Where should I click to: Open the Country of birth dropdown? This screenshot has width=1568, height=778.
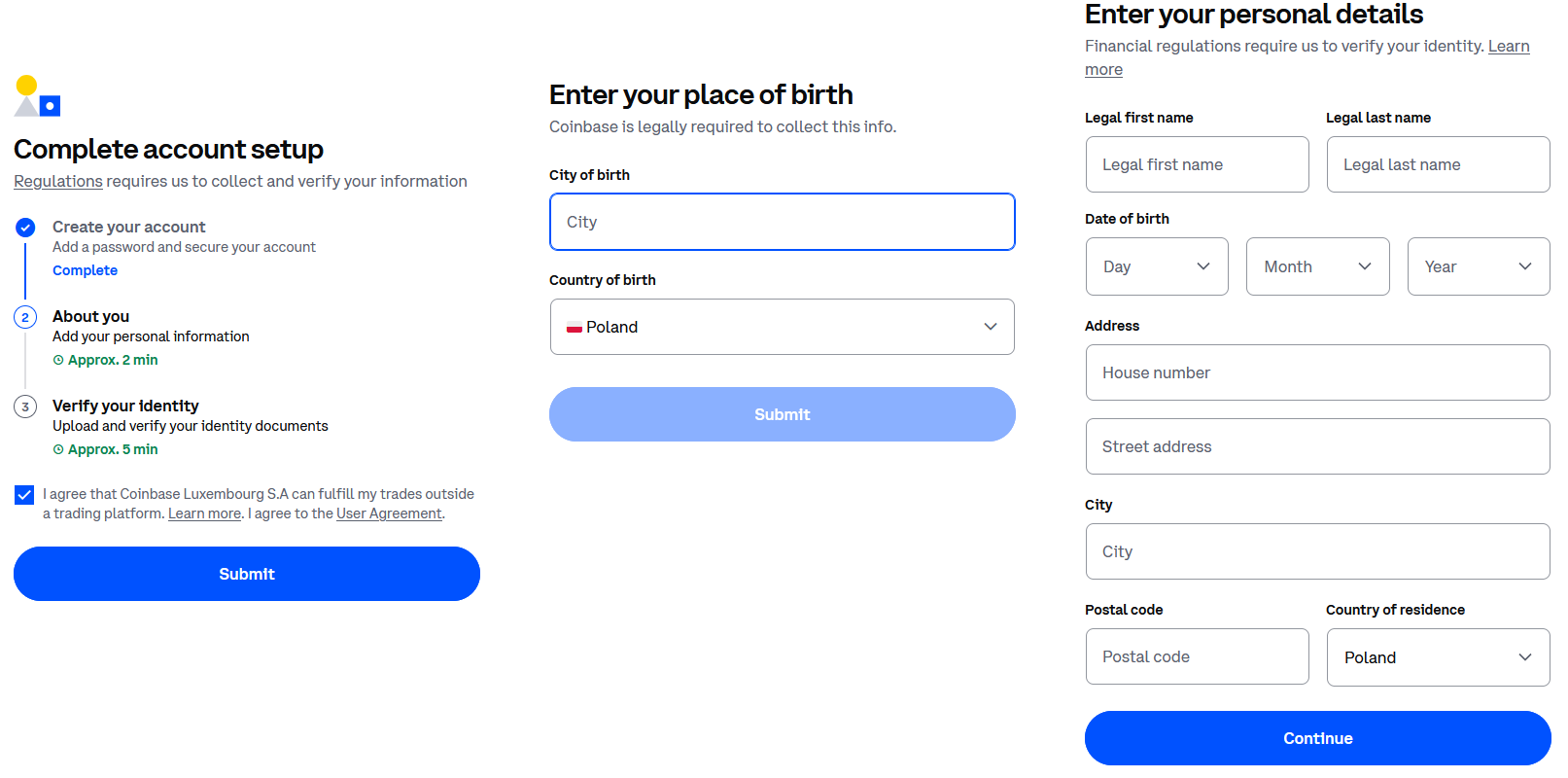click(782, 327)
